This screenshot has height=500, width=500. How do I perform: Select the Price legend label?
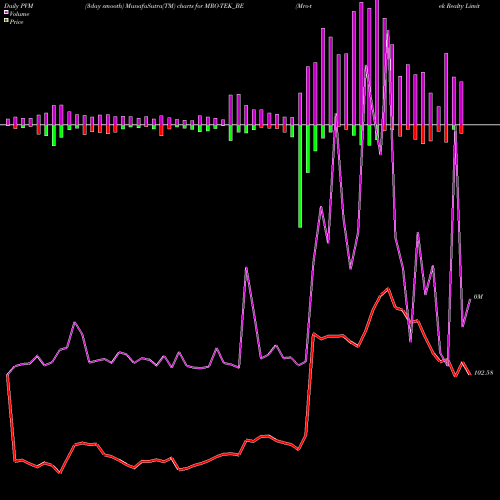point(16,22)
